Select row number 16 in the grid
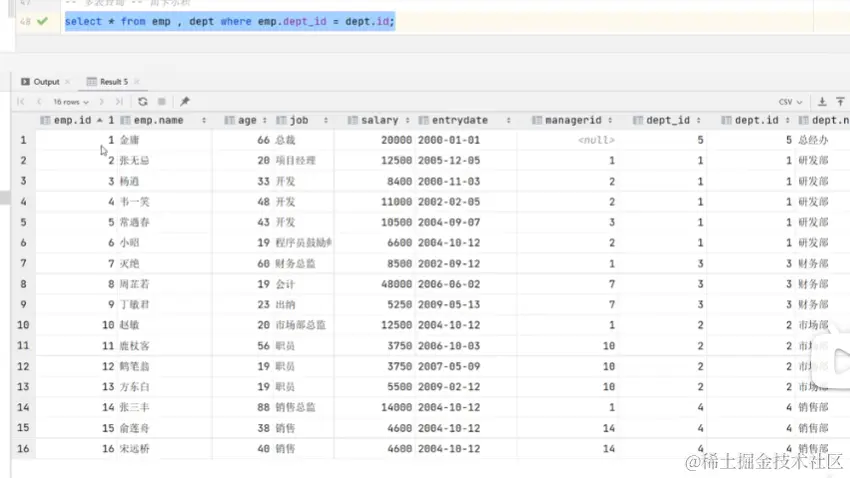 click(23, 449)
